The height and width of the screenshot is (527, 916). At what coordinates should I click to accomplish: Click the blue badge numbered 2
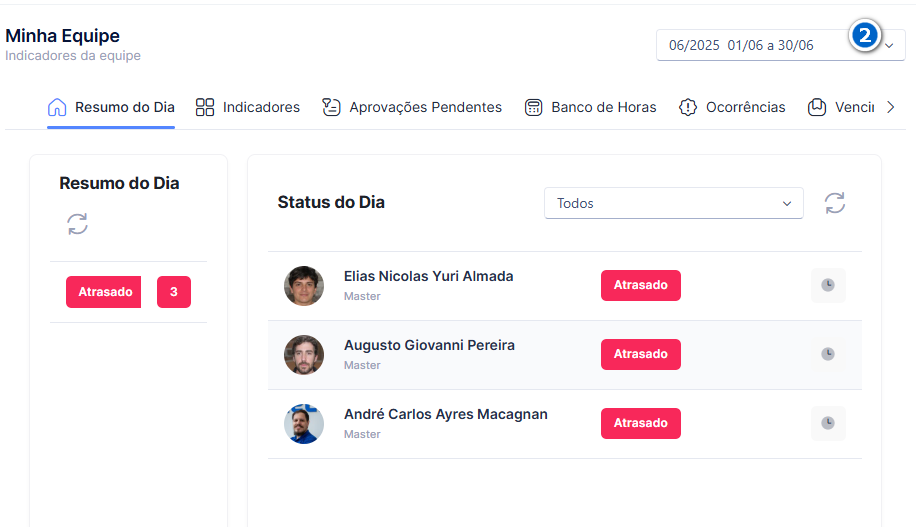click(x=865, y=36)
